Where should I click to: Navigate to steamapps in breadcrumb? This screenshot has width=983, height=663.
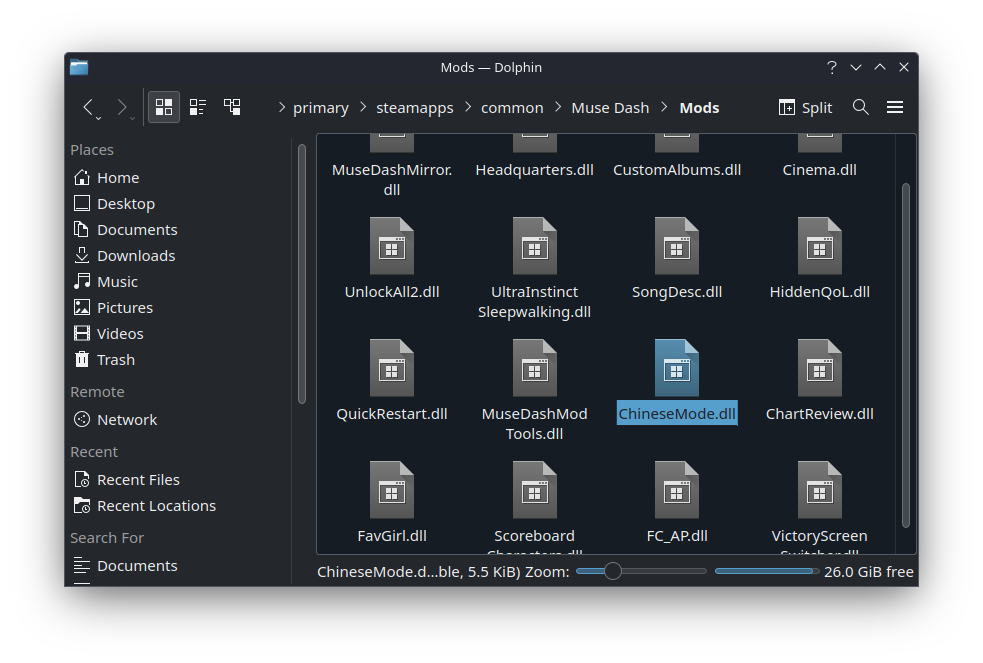pyautogui.click(x=414, y=108)
